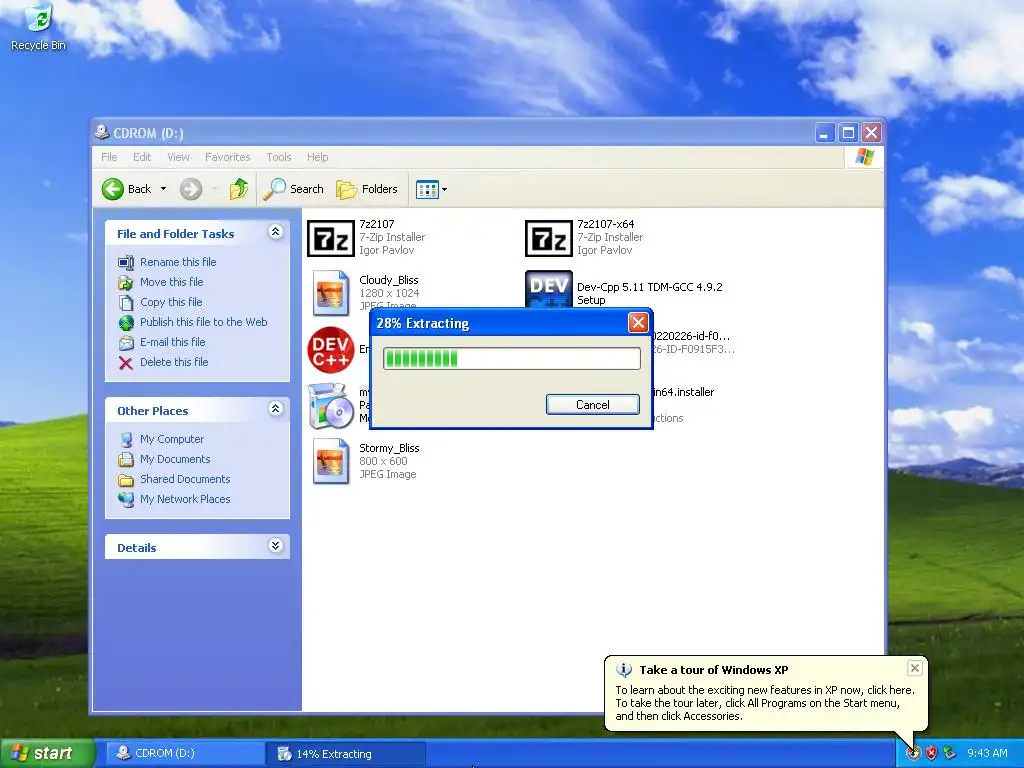Click the Up folder toolbar icon

(x=238, y=189)
